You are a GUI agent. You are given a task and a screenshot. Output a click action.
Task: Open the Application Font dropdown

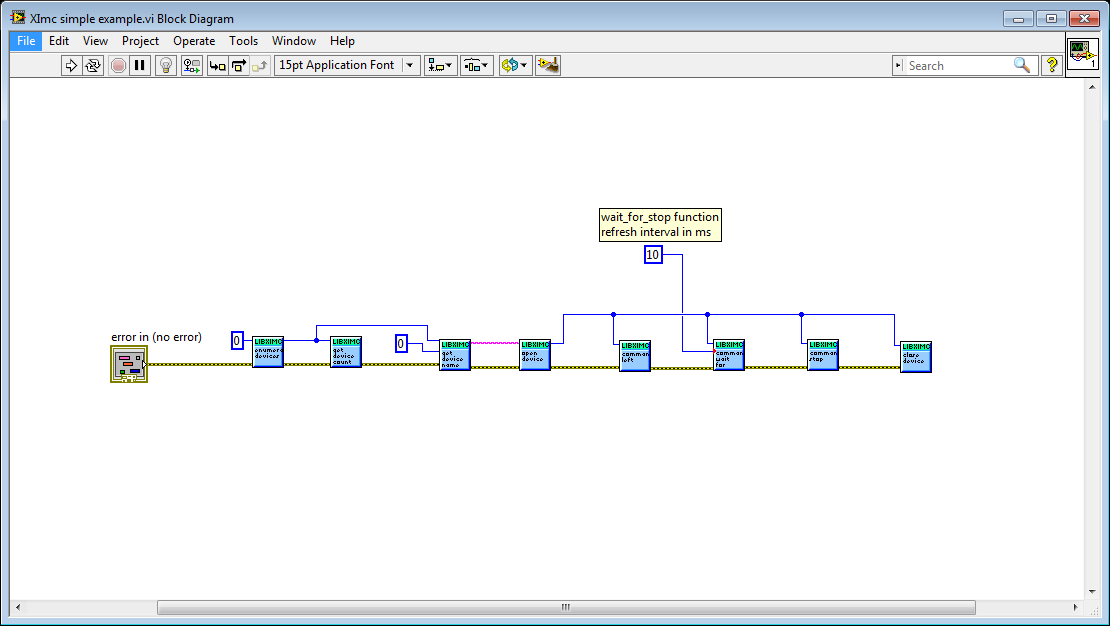click(x=410, y=65)
